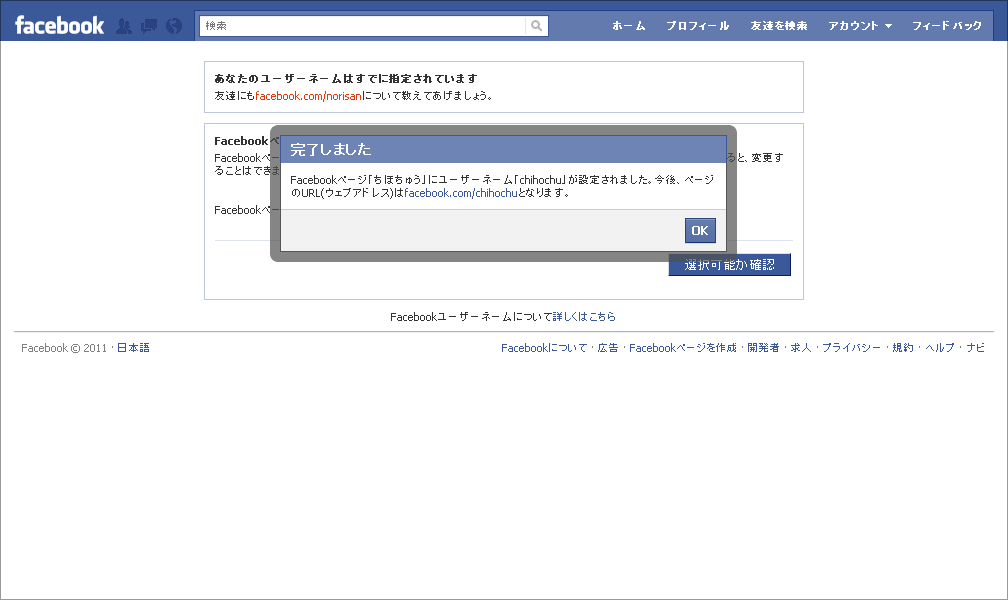Image resolution: width=1008 pixels, height=600 pixels.
Task: Open the notifications globe icon
Action: click(x=174, y=26)
